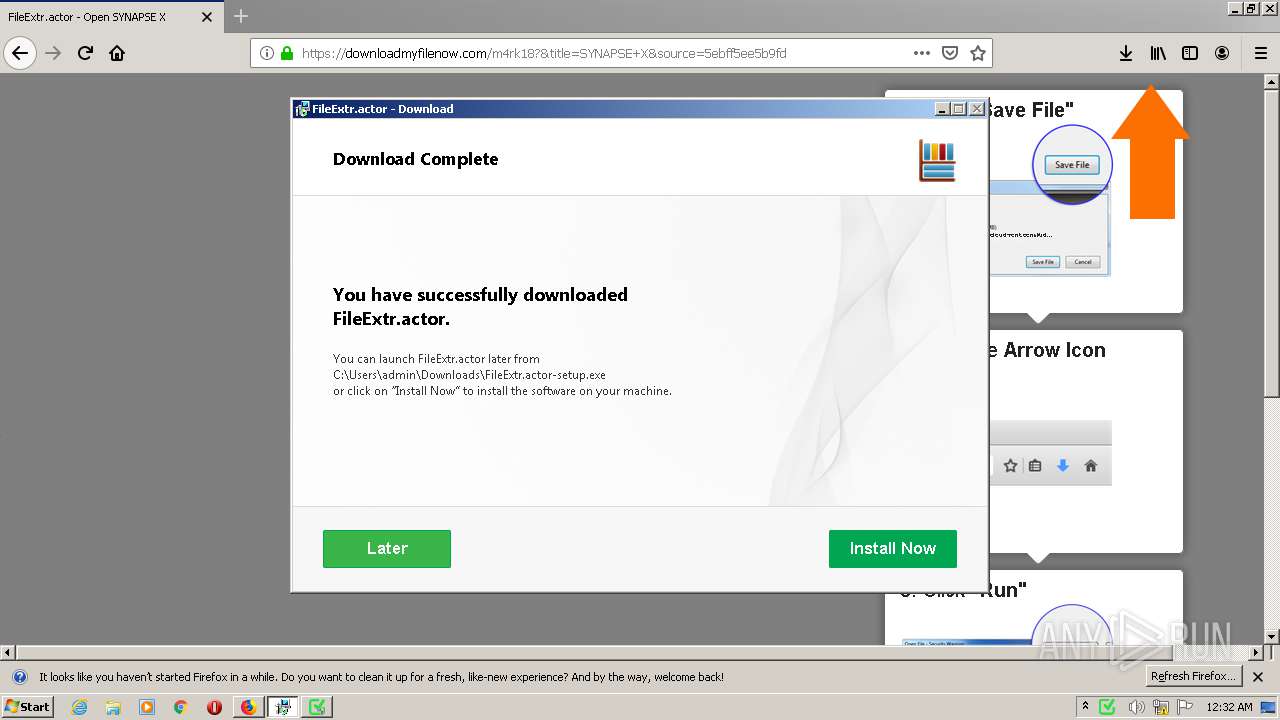Screen dimensions: 1280x720
Task: Open Windows Explorer folder in taskbar
Action: (113, 707)
